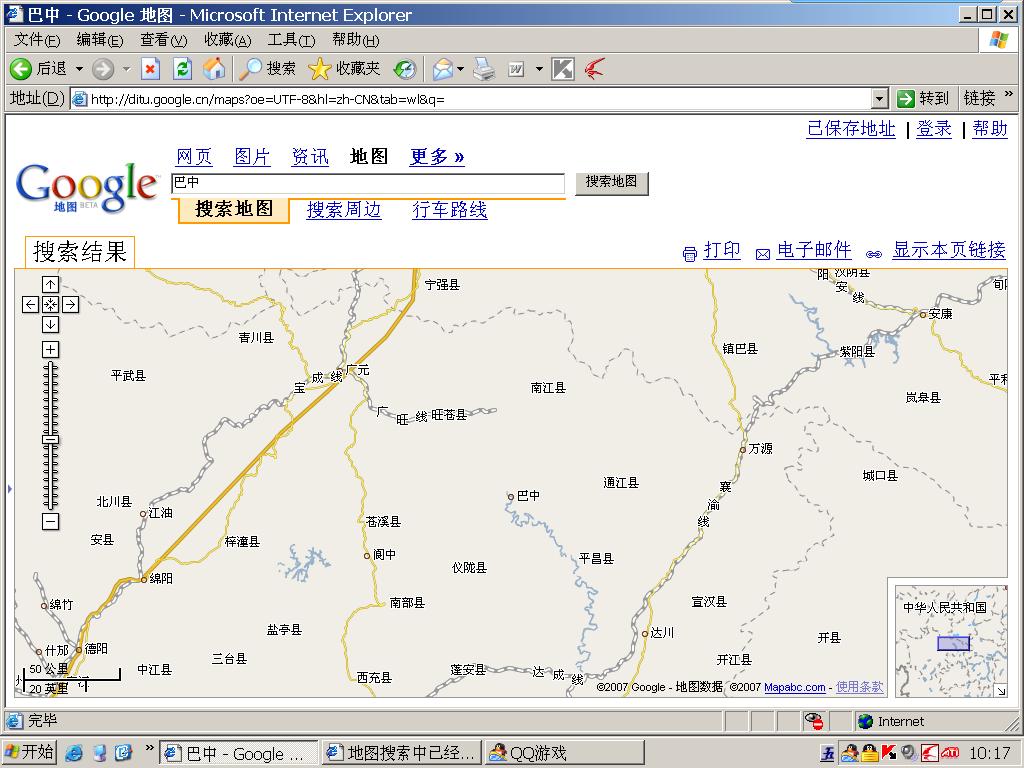This screenshot has width=1024, height=768.
Task: Select the 搜索地图 tab
Action: [234, 209]
